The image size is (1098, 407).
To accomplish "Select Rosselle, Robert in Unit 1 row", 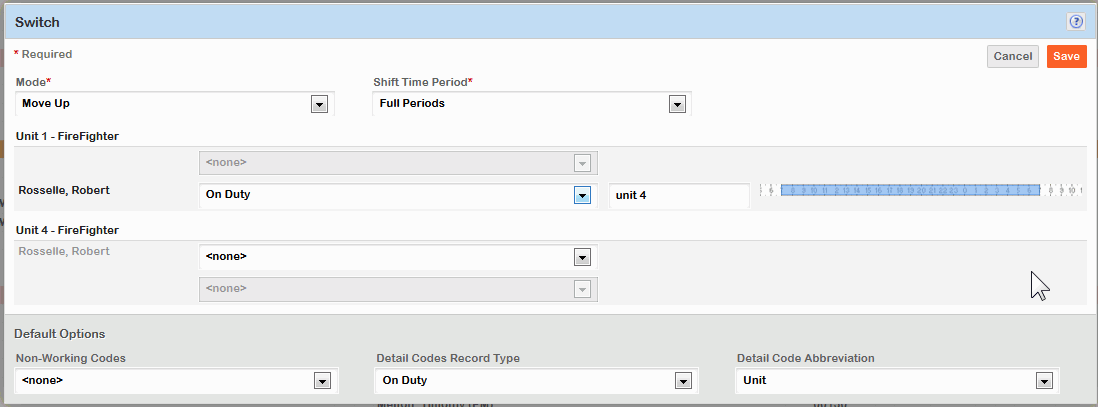I will click(64, 189).
